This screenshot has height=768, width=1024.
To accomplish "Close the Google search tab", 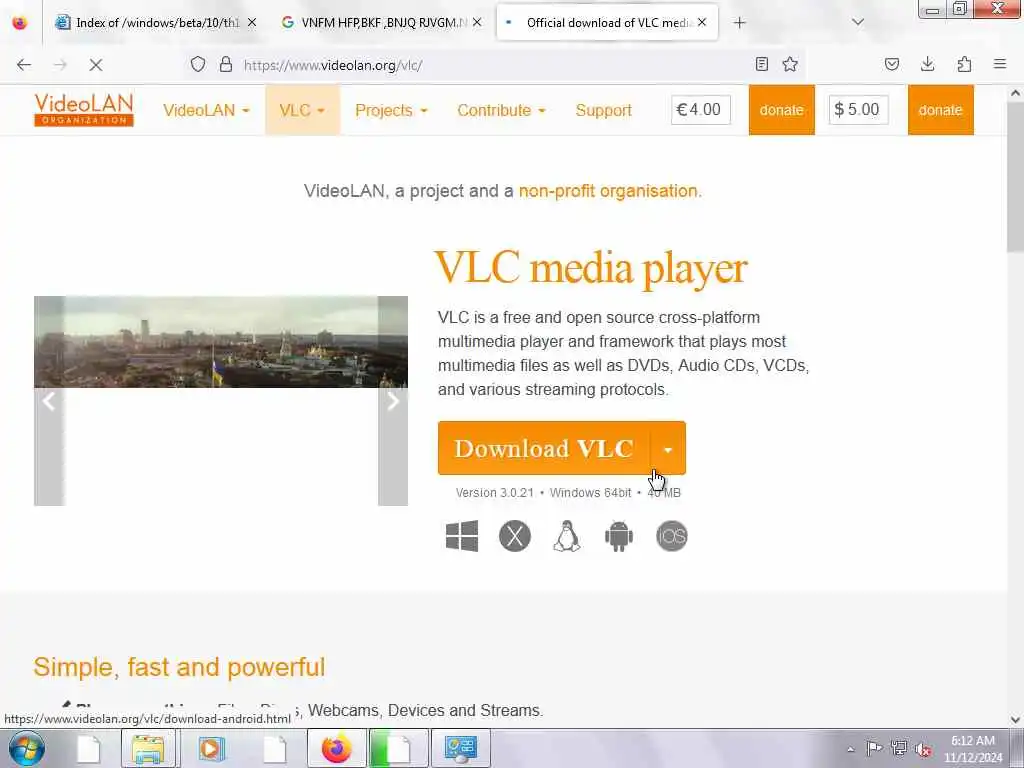I will [477, 23].
